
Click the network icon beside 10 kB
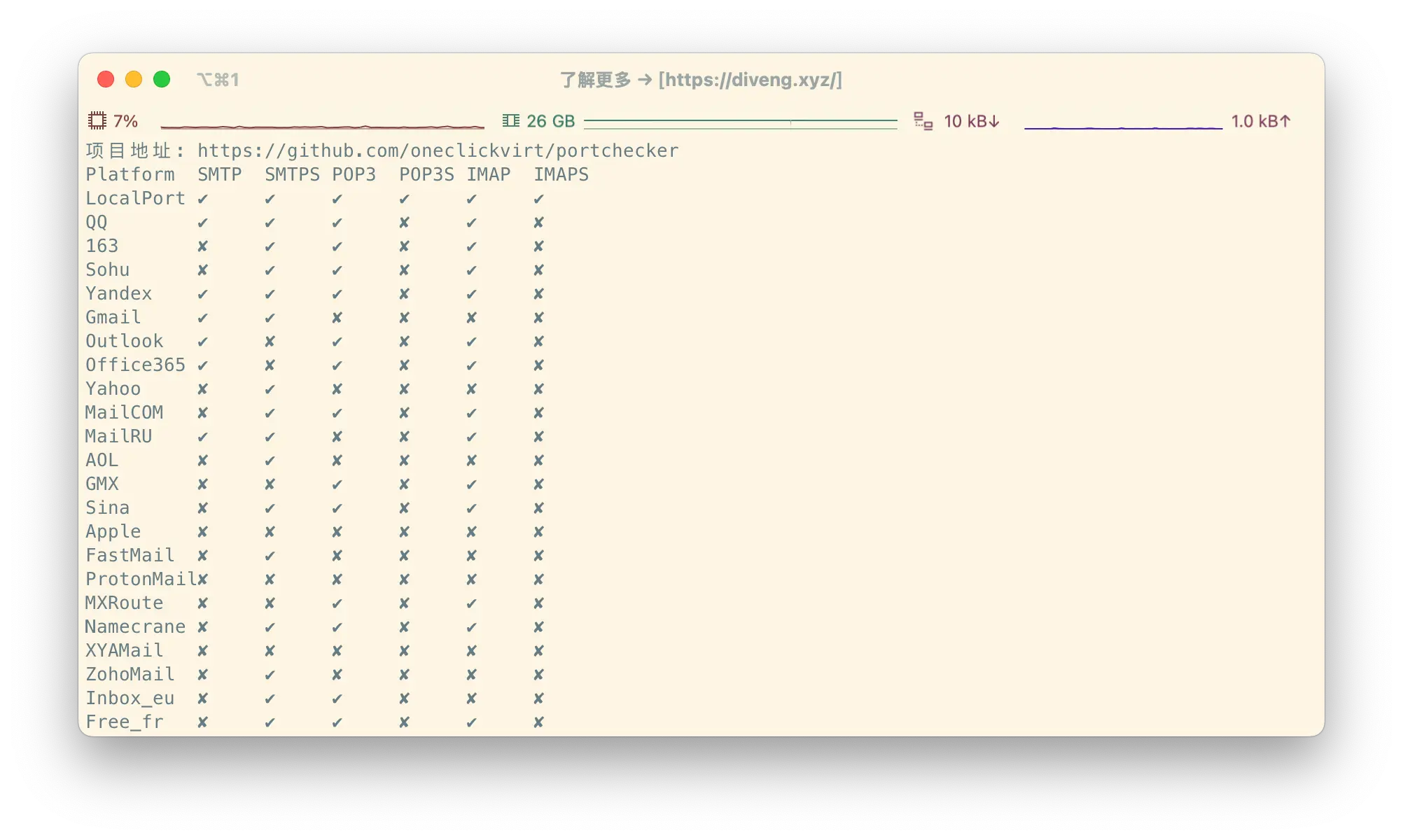923,121
